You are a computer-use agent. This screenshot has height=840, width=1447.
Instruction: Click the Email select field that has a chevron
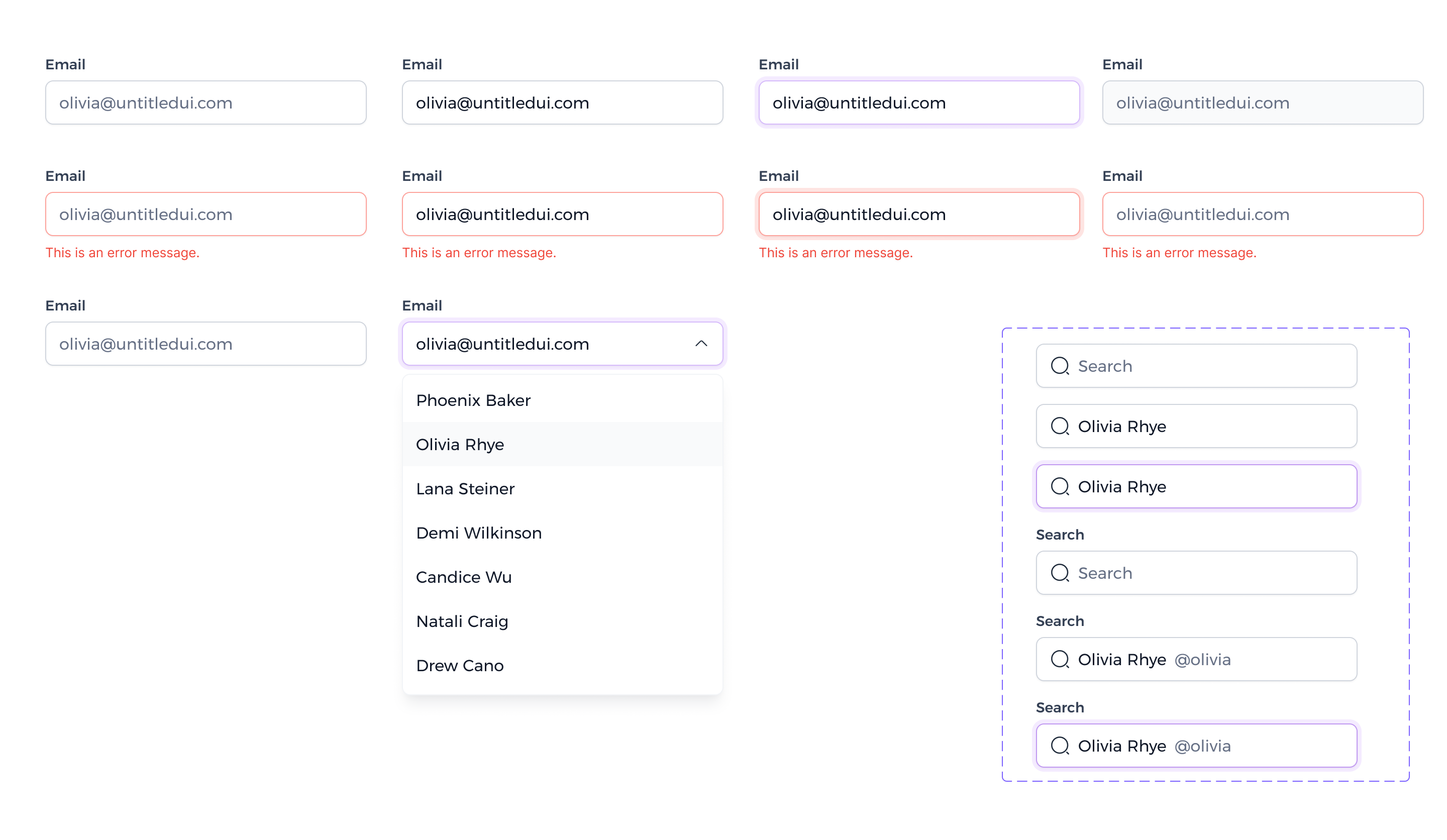point(562,343)
